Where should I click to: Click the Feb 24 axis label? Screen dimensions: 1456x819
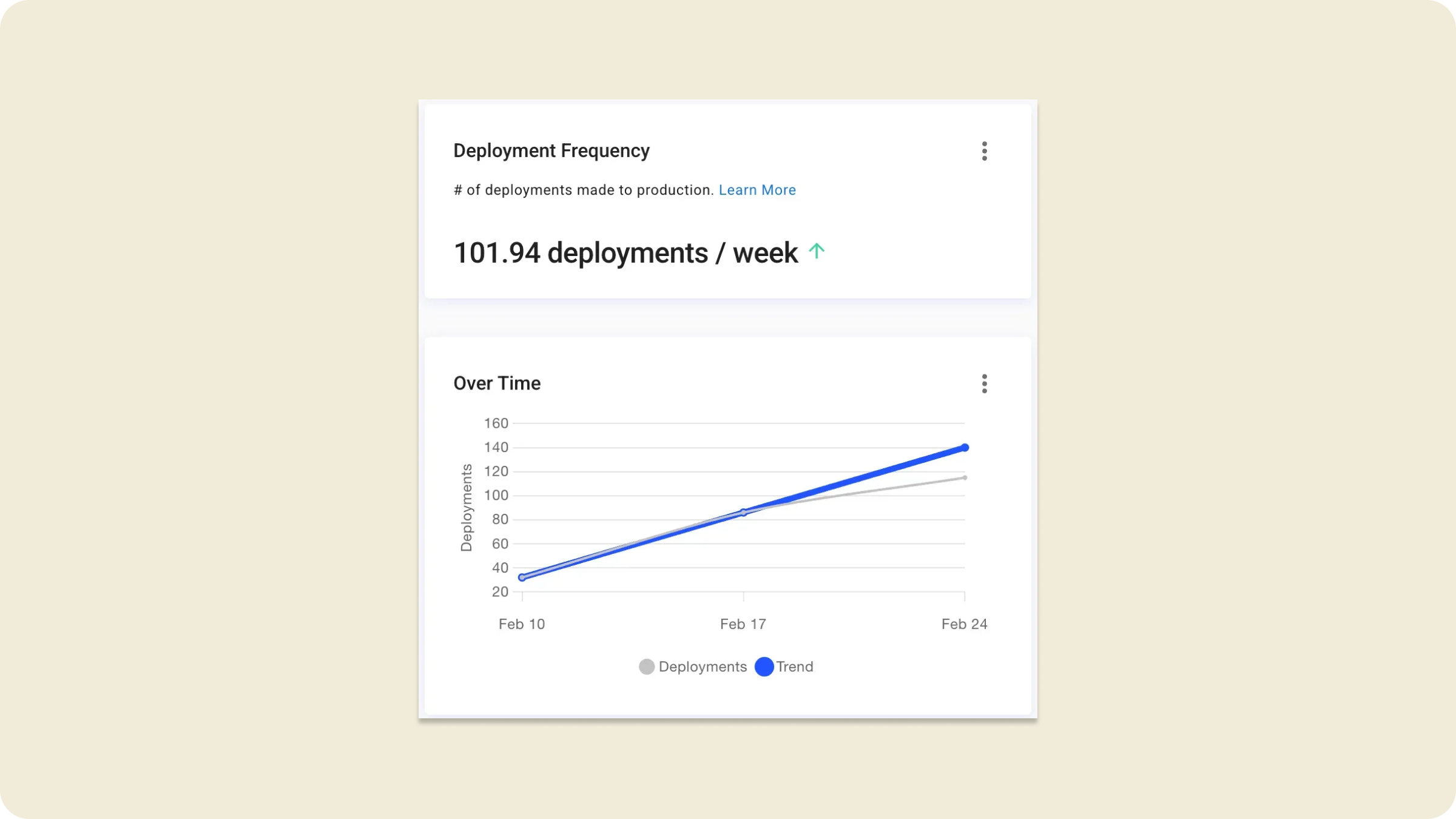964,624
